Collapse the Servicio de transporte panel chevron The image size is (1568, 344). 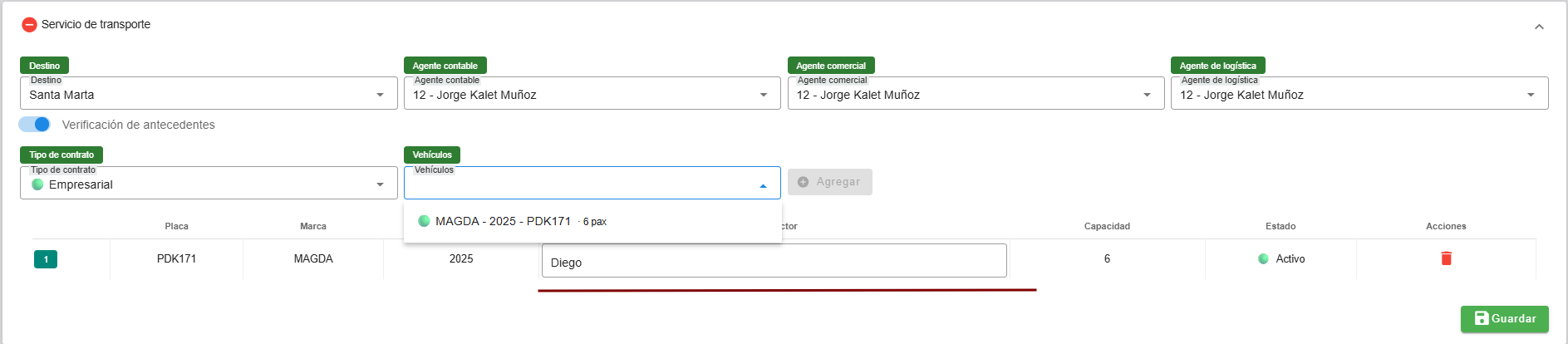pyautogui.click(x=1539, y=27)
